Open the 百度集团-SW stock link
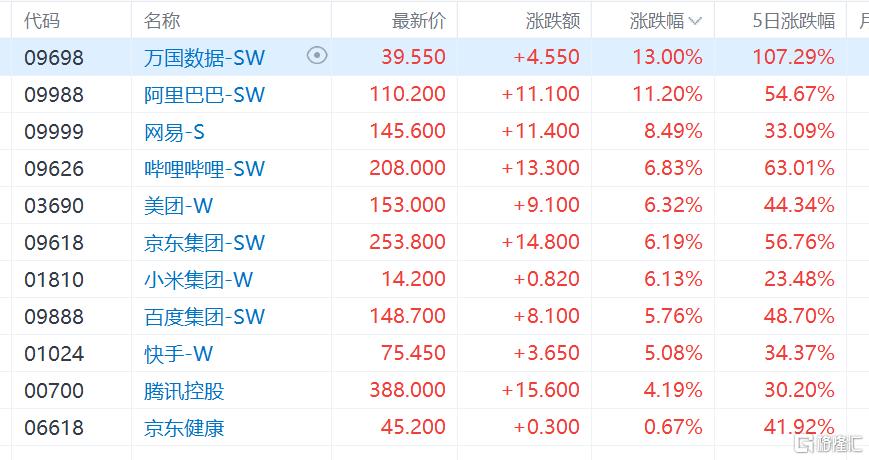869x460 pixels. click(205, 316)
